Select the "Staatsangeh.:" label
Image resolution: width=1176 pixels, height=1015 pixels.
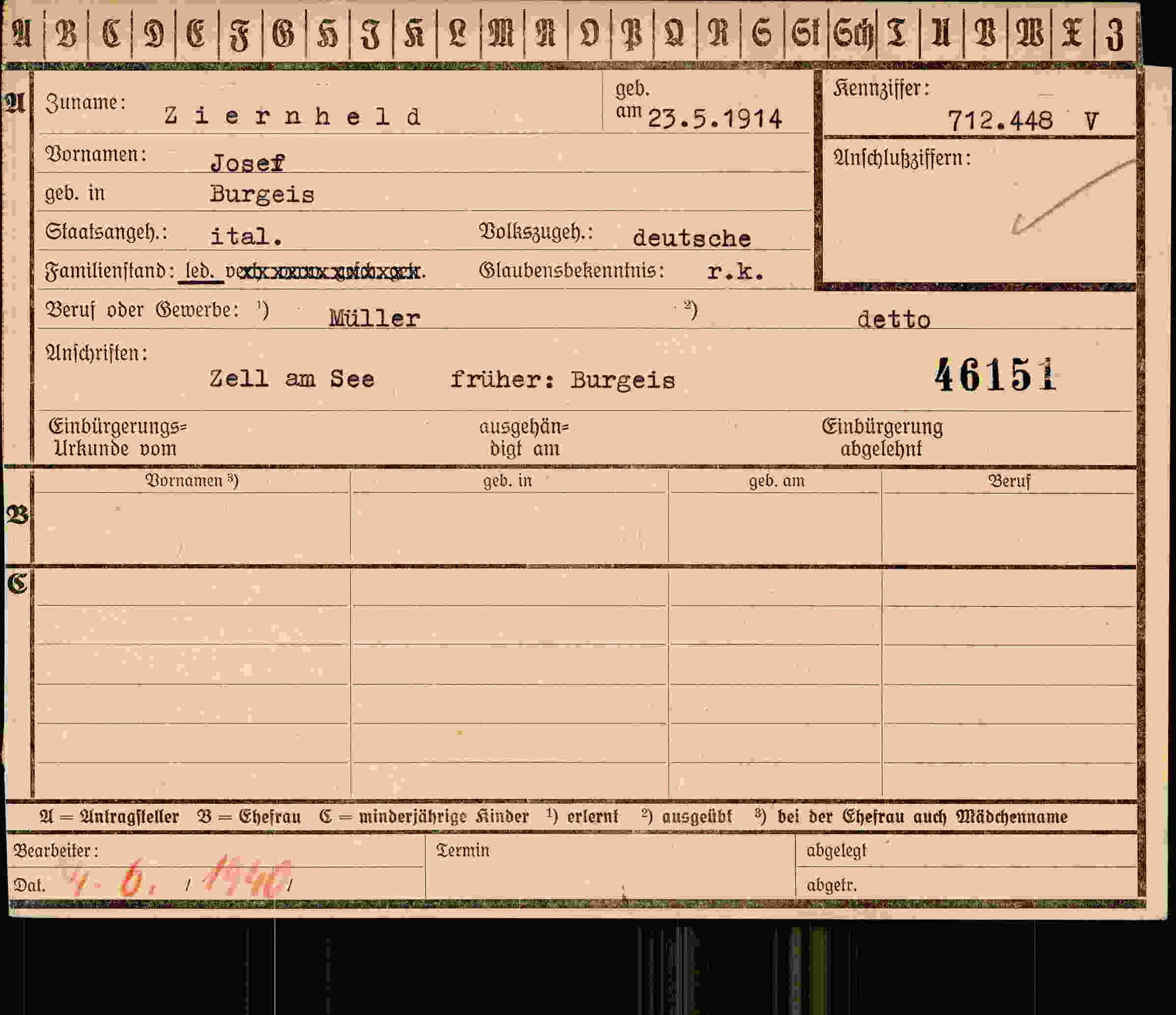107,232
